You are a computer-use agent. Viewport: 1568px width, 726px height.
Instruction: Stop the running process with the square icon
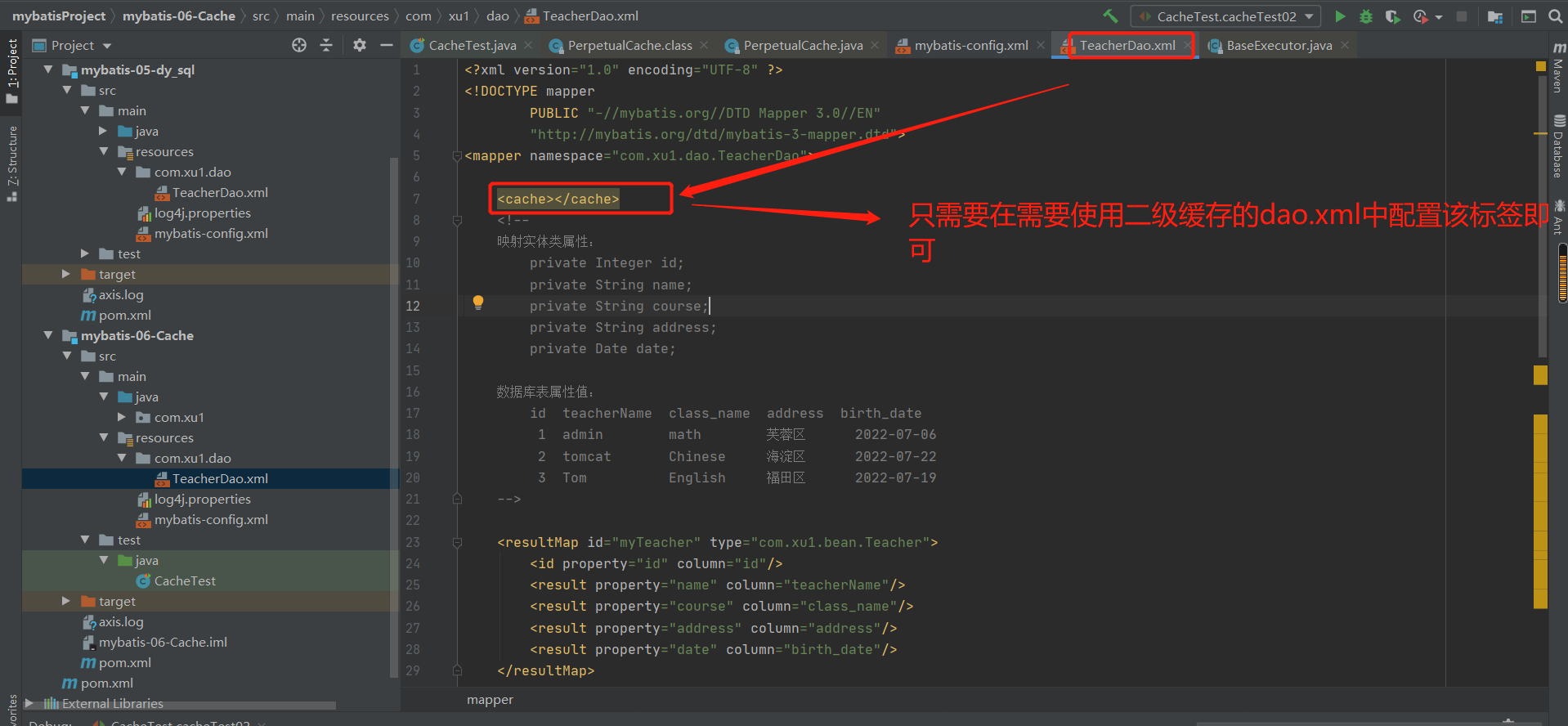click(1462, 16)
